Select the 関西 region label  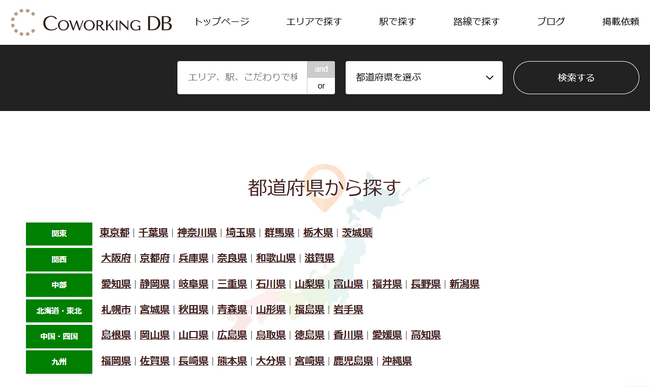tap(59, 259)
